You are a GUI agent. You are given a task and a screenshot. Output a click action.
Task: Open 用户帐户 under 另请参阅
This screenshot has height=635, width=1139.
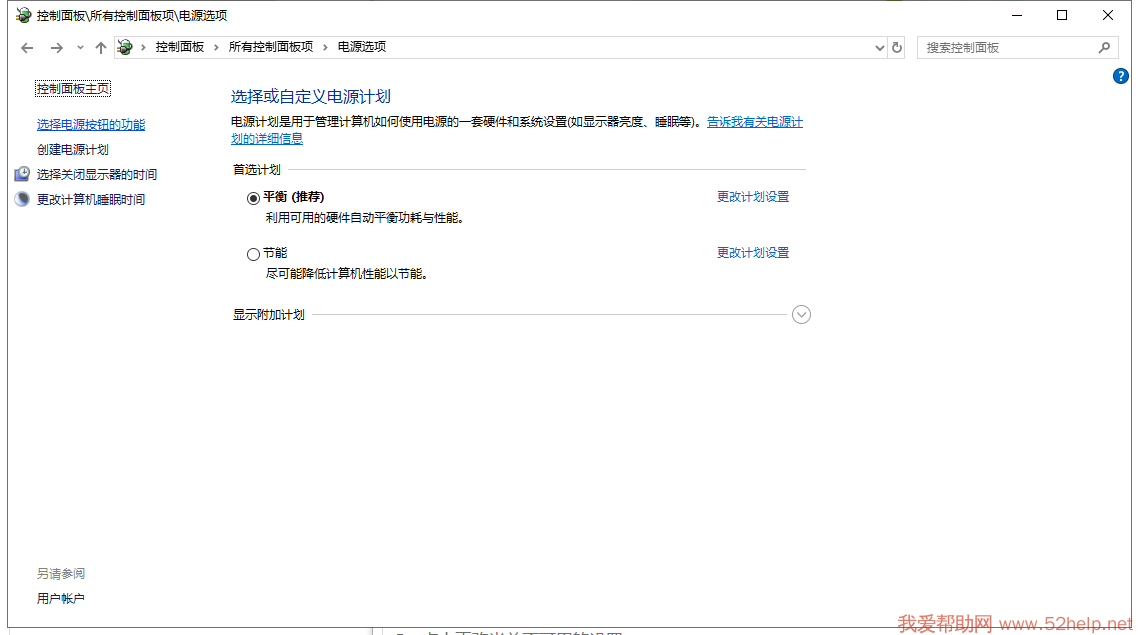click(x=61, y=599)
